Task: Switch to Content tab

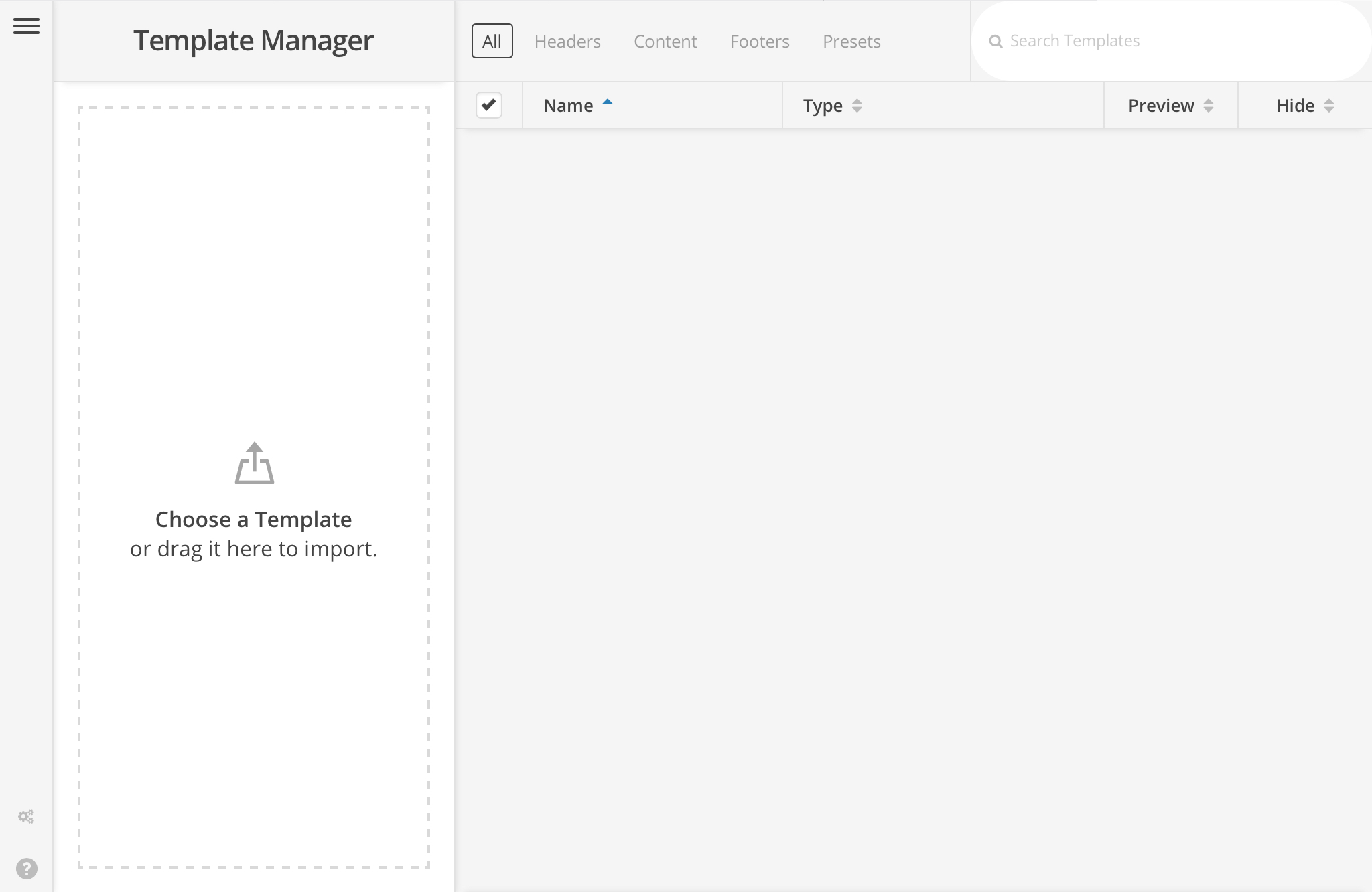Action: point(665,42)
